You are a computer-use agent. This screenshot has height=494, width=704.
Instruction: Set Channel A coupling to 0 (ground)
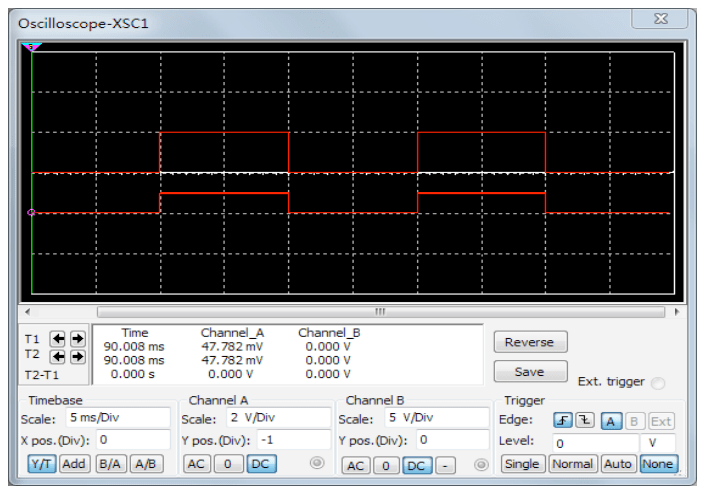tap(228, 464)
